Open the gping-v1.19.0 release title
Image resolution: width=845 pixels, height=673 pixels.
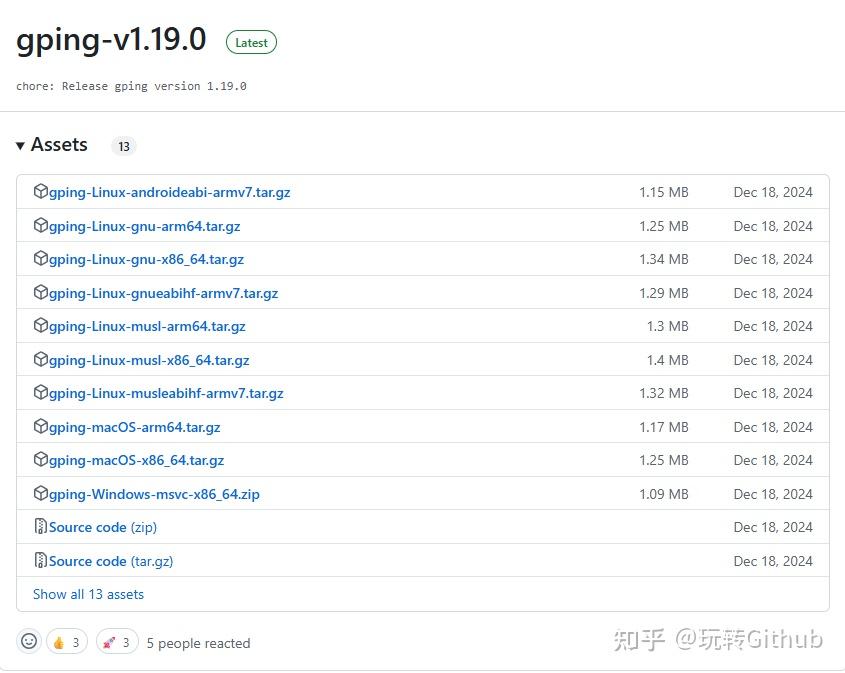[111, 40]
